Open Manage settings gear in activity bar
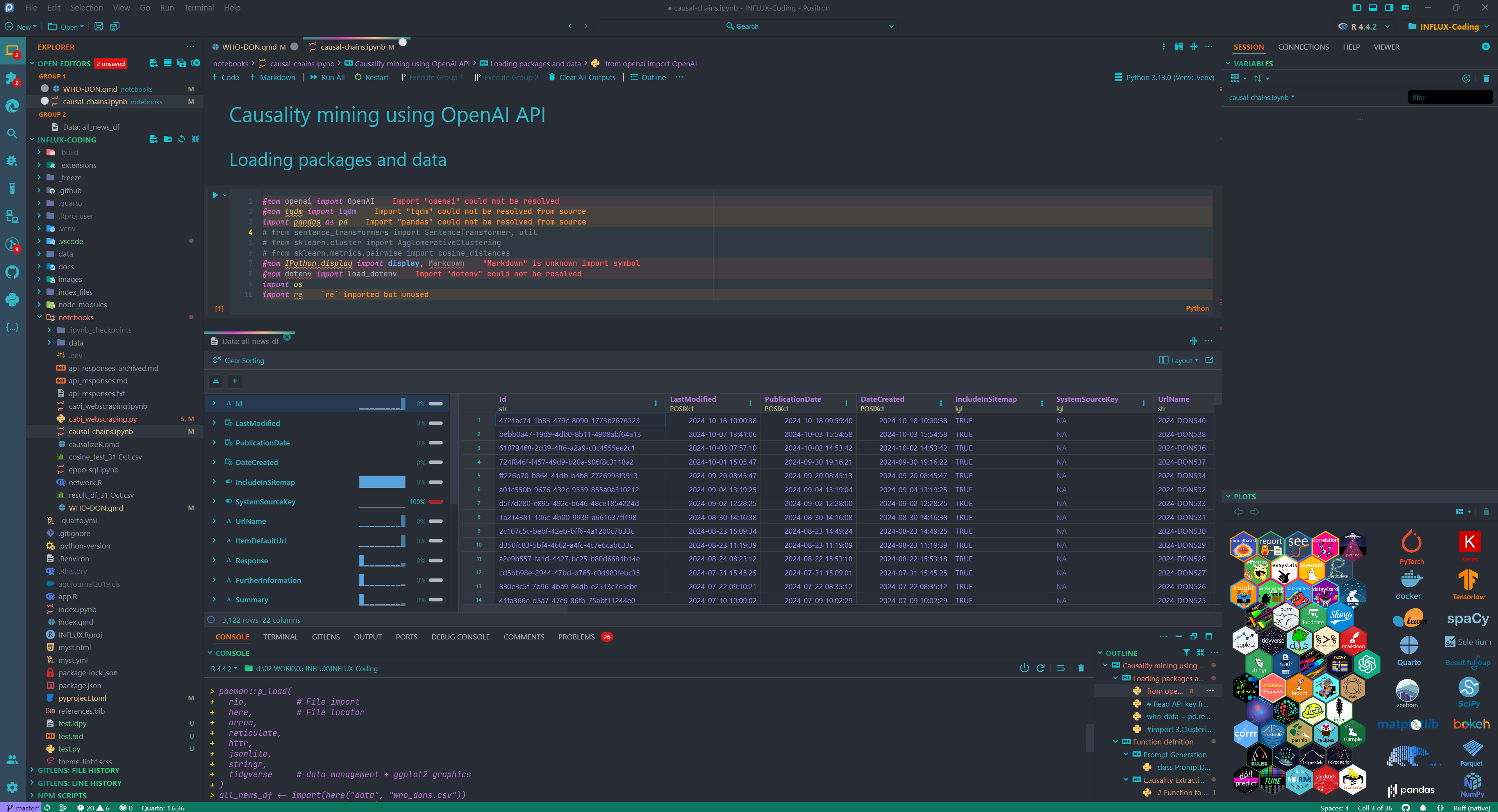Screen dimensions: 1498x812 [12, 787]
